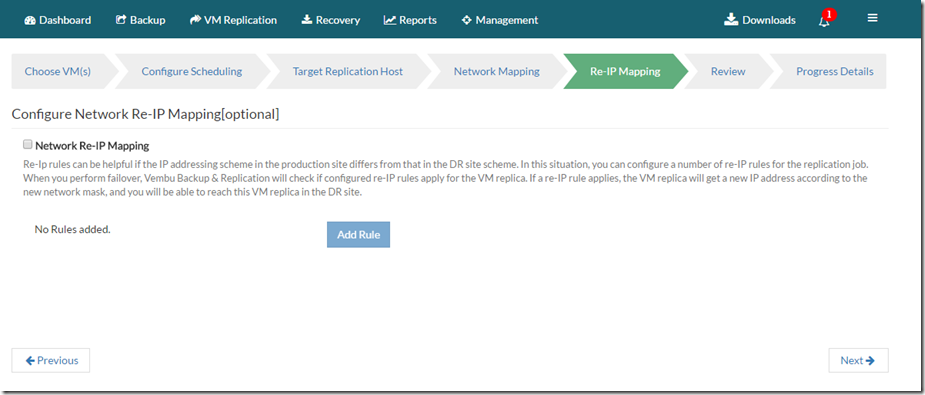Click the Reports chart icon
Viewport: 925px width, 395px height.
390,20
